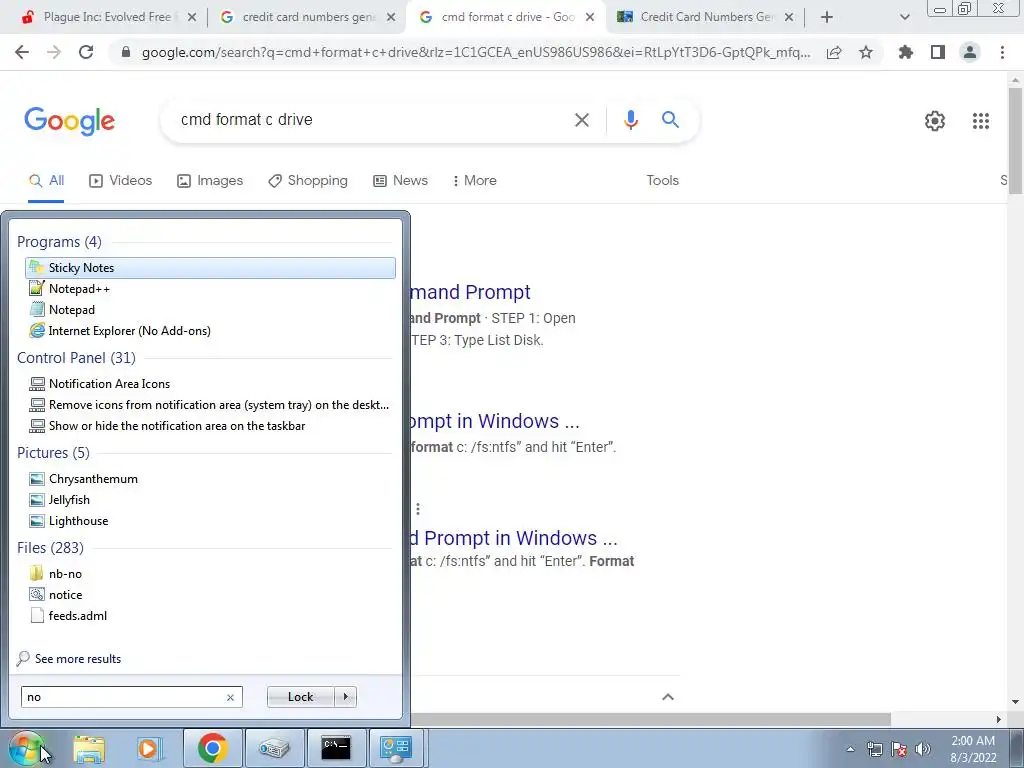1024x768 pixels.
Task: Show hidden system tray icons
Action: tap(850, 749)
